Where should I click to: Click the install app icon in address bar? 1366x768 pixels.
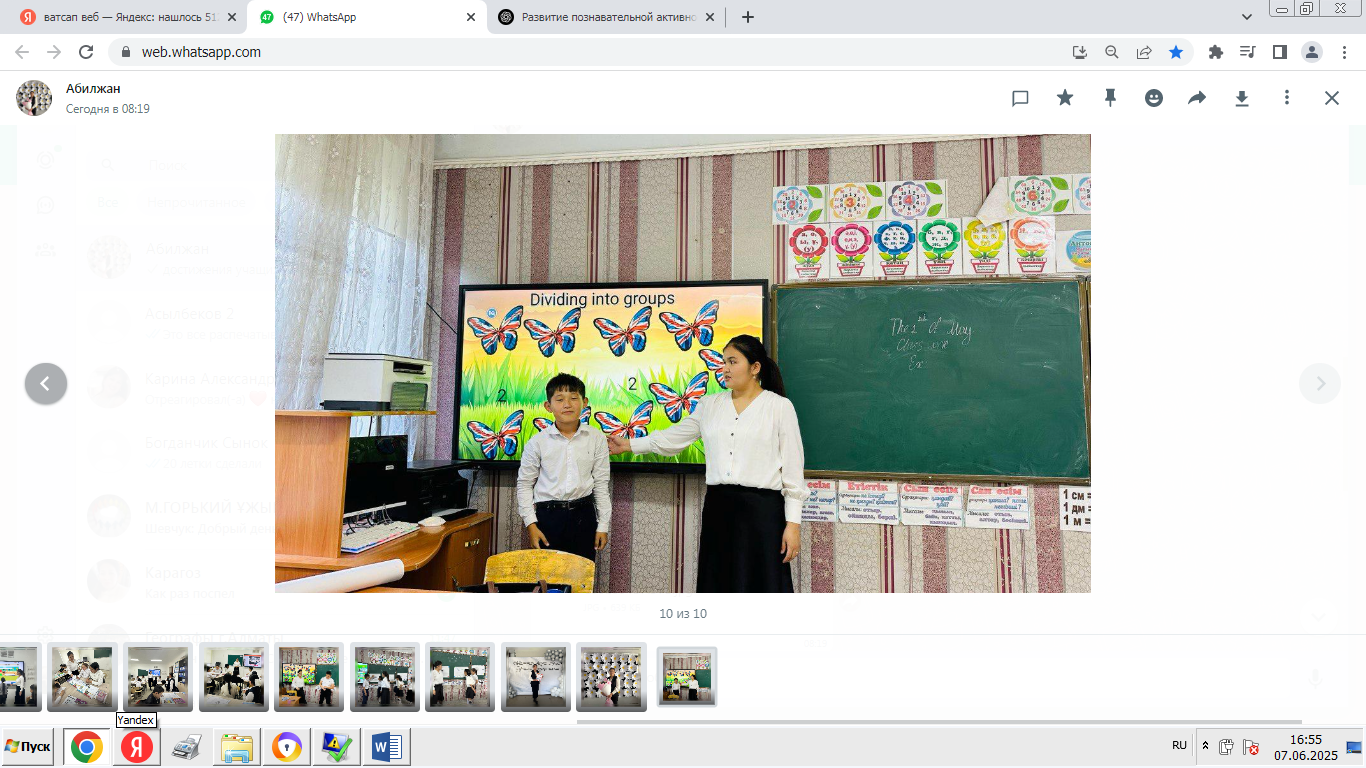pos(1079,52)
